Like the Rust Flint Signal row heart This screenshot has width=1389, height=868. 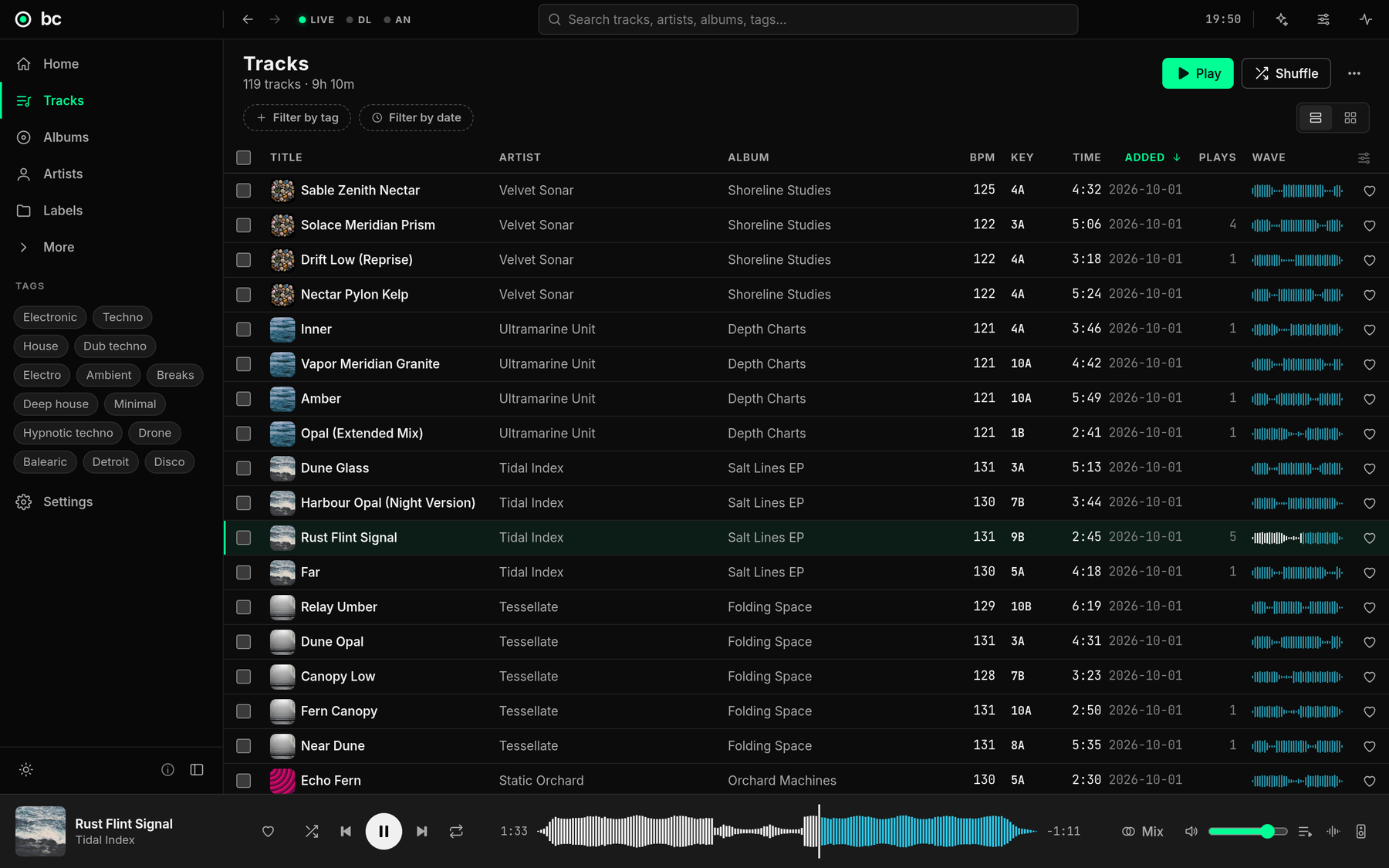(x=1370, y=538)
